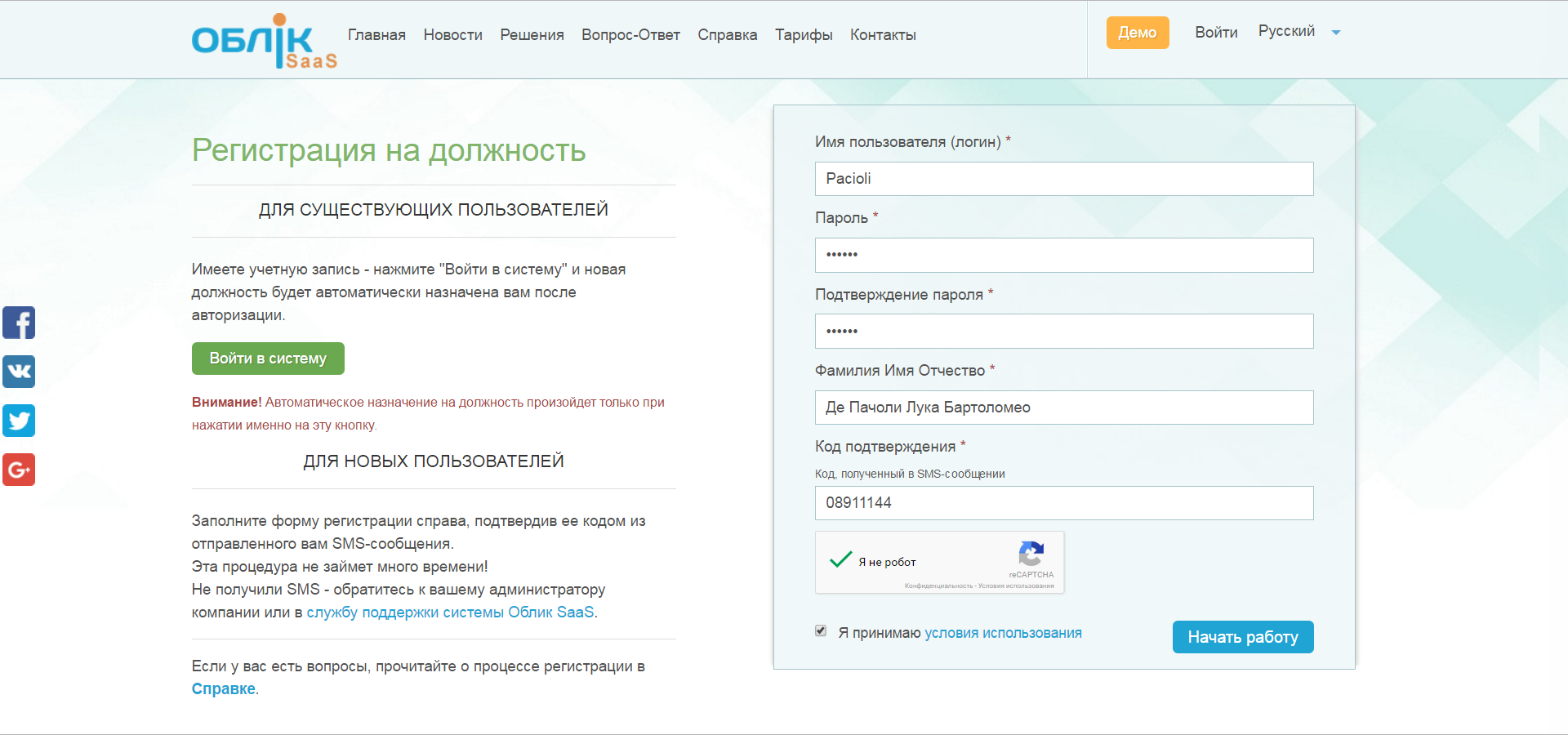The height and width of the screenshot is (735, 1568).
Task: Open the Русский language dropdown
Action: pos(1299,31)
